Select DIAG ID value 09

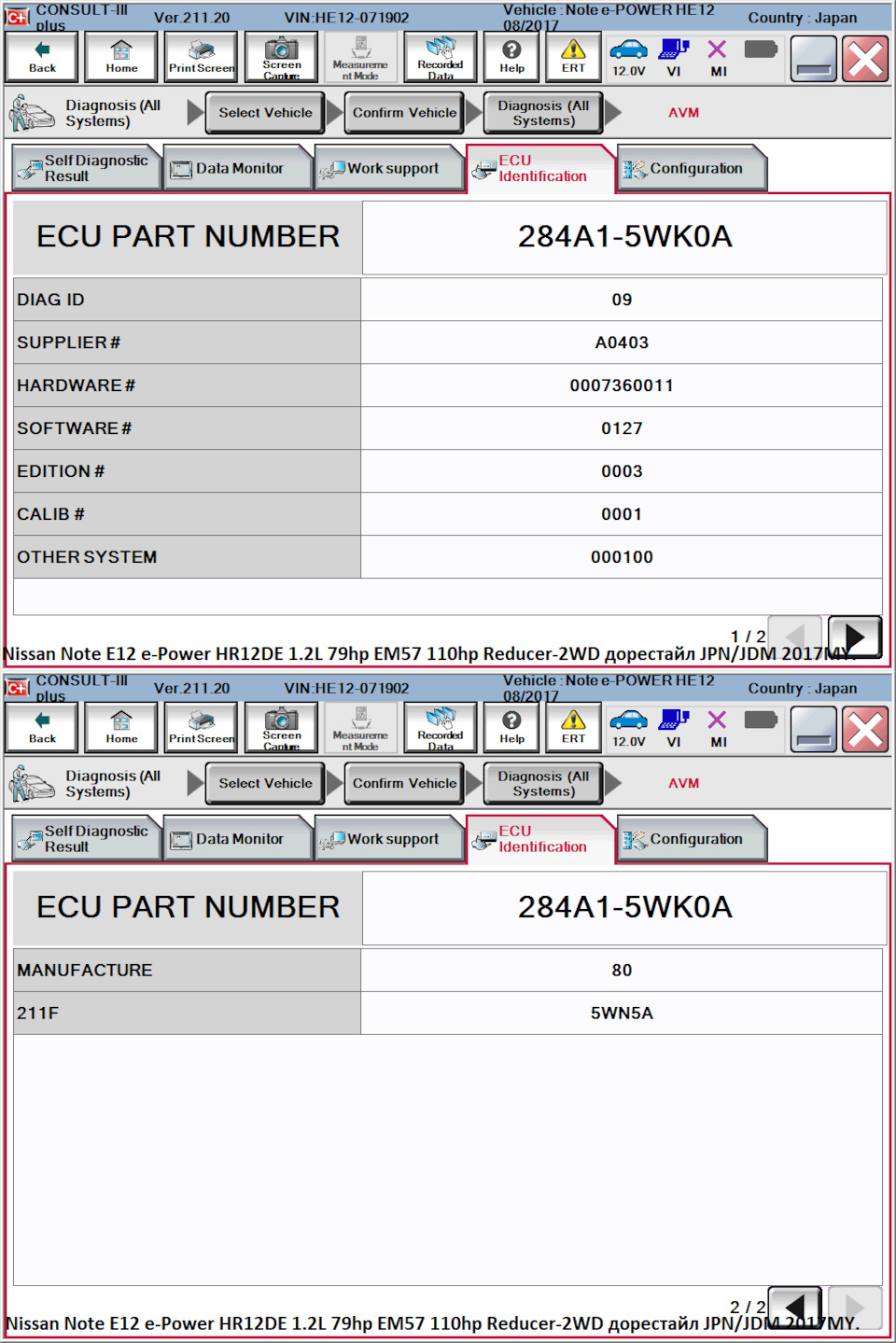tap(622, 300)
